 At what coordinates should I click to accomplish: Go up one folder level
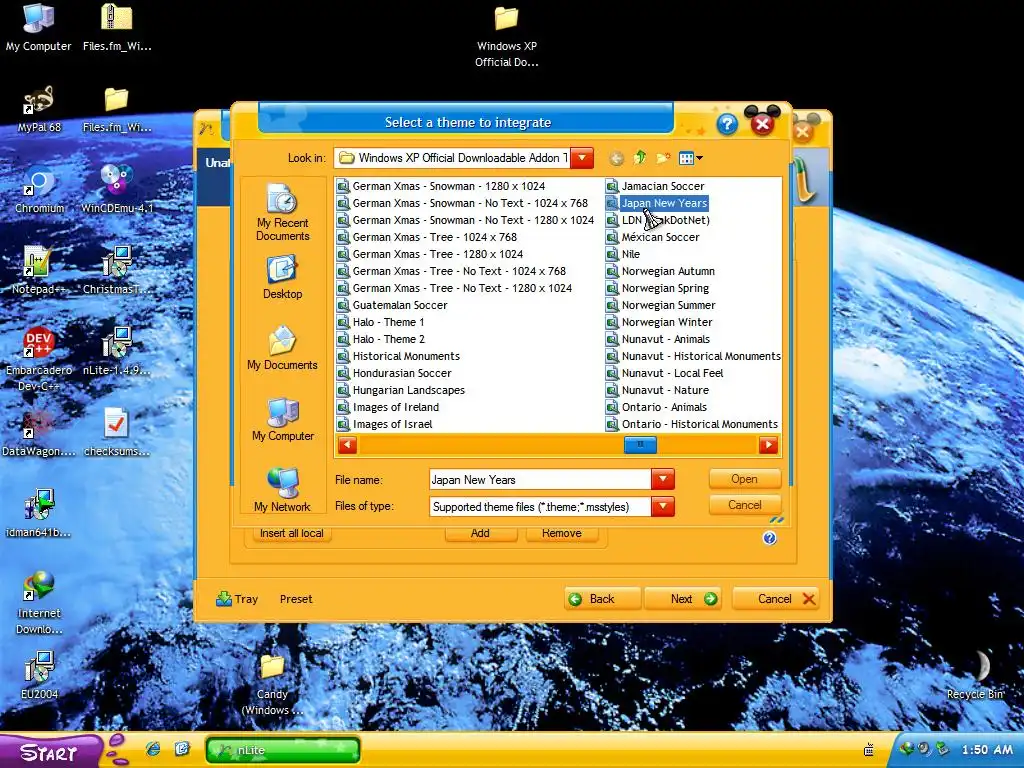[x=640, y=157]
